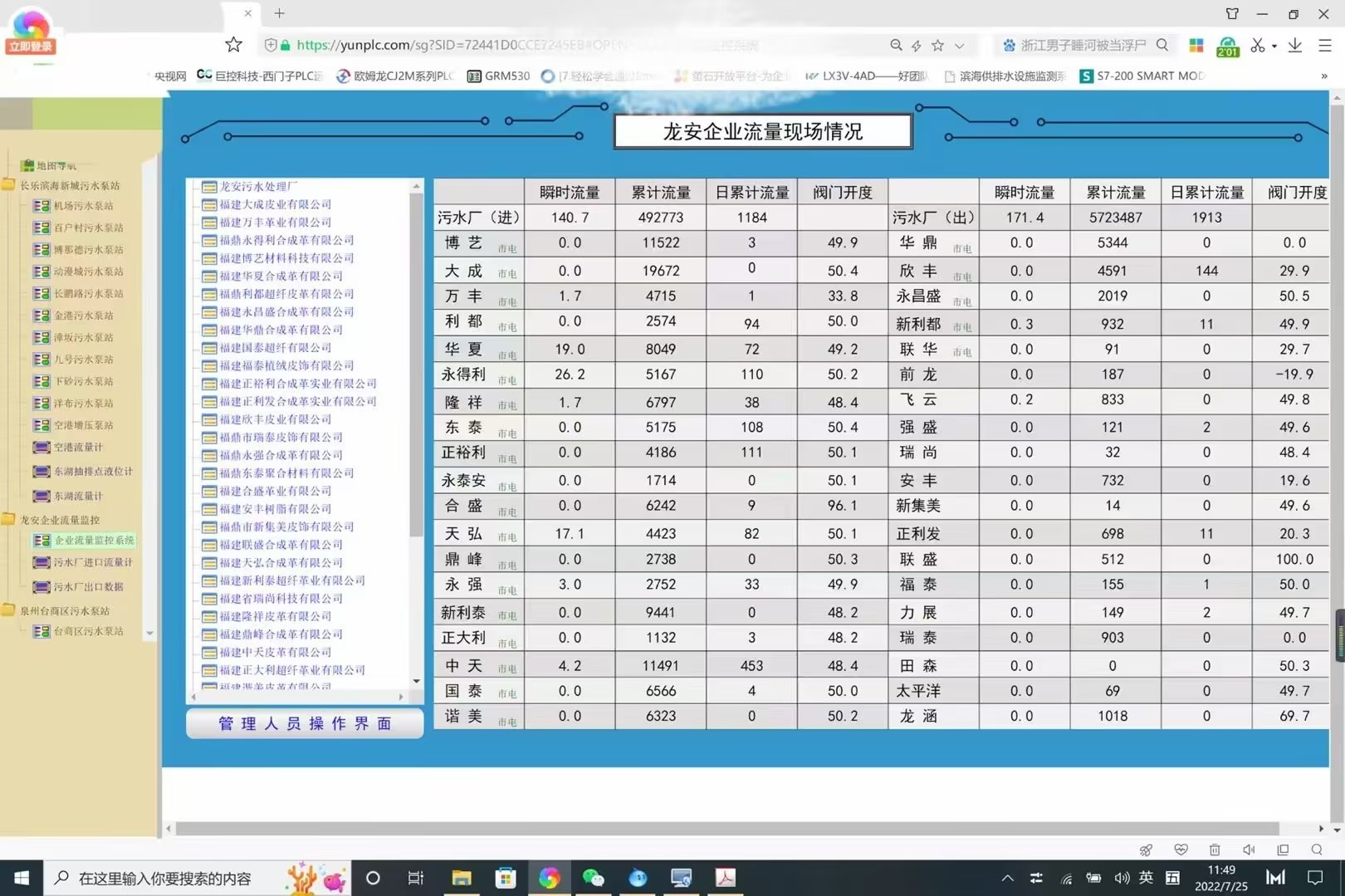The width and height of the screenshot is (1345, 896).
Task: Open WeChat from the taskbar
Action: (x=593, y=878)
